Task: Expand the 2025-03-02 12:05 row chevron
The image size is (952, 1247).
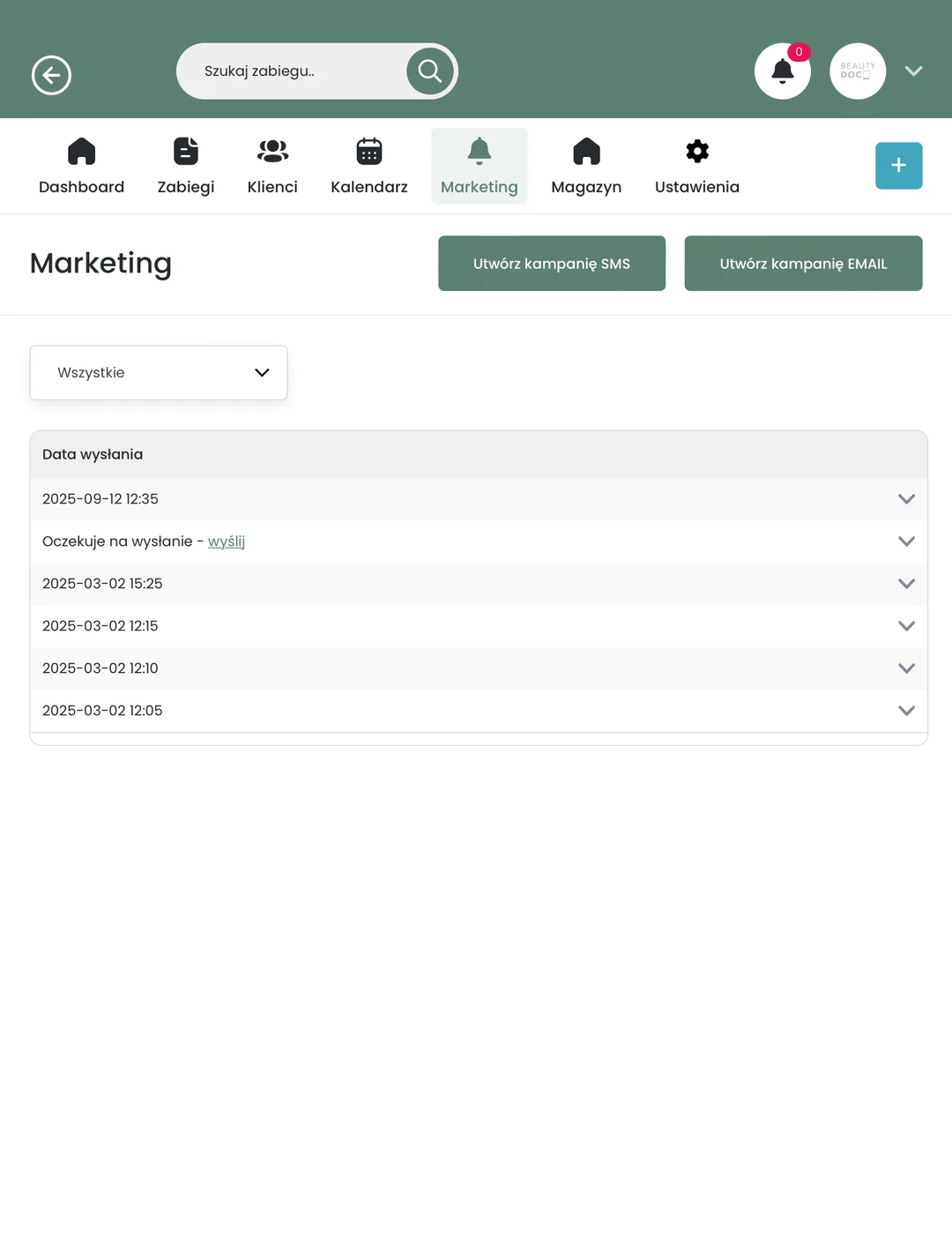Action: 906,711
